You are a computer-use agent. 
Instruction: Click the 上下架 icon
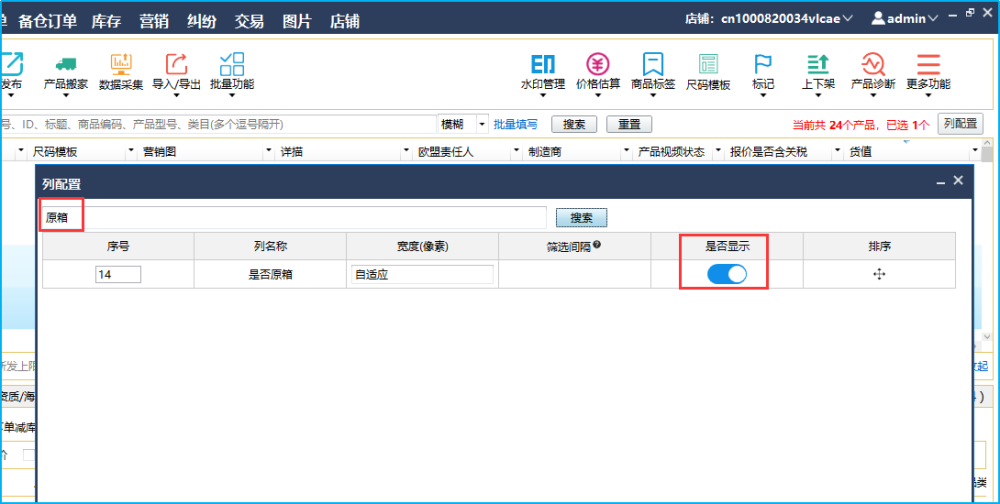coord(818,64)
